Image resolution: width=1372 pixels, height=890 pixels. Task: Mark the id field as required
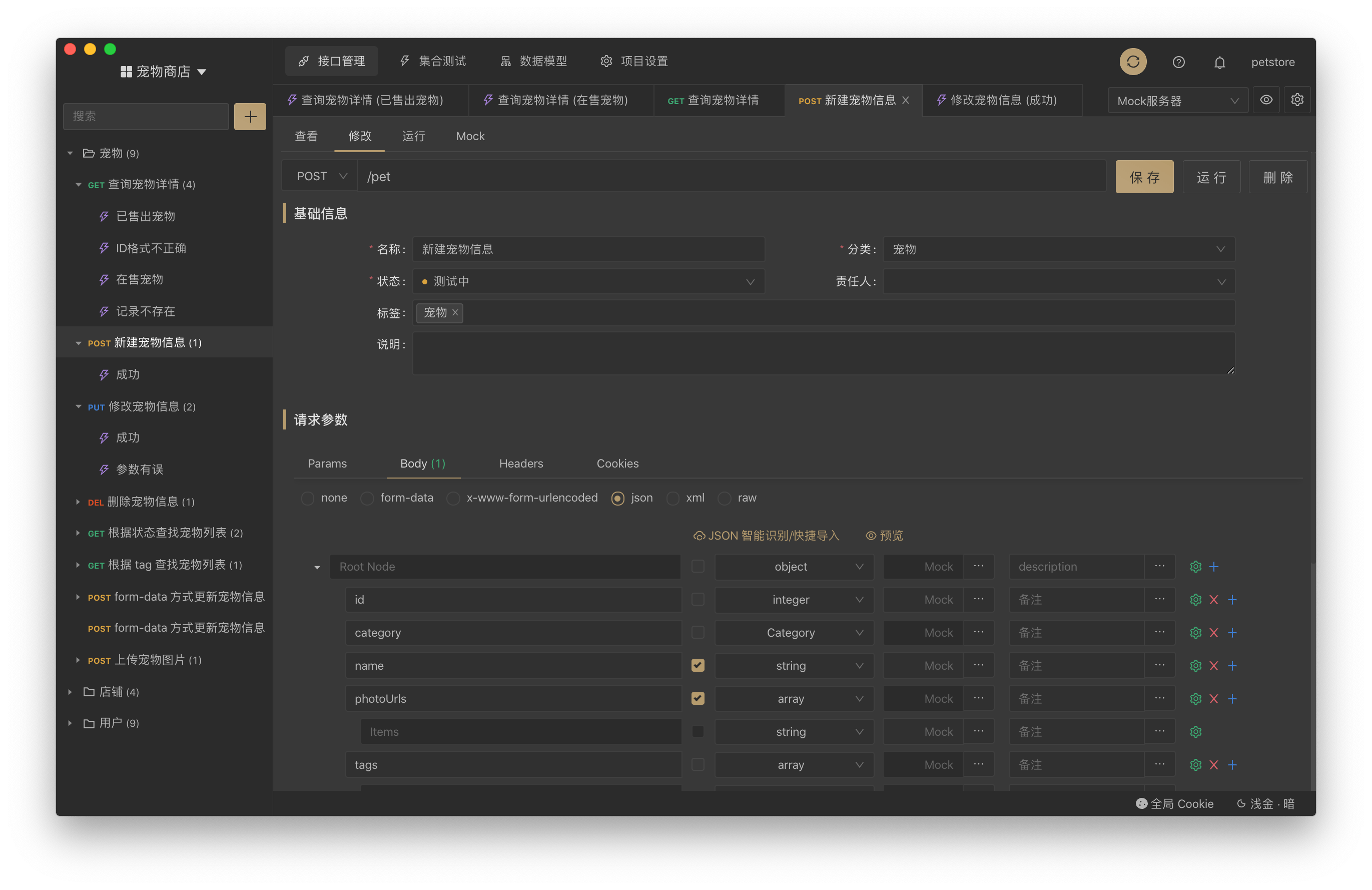click(698, 599)
